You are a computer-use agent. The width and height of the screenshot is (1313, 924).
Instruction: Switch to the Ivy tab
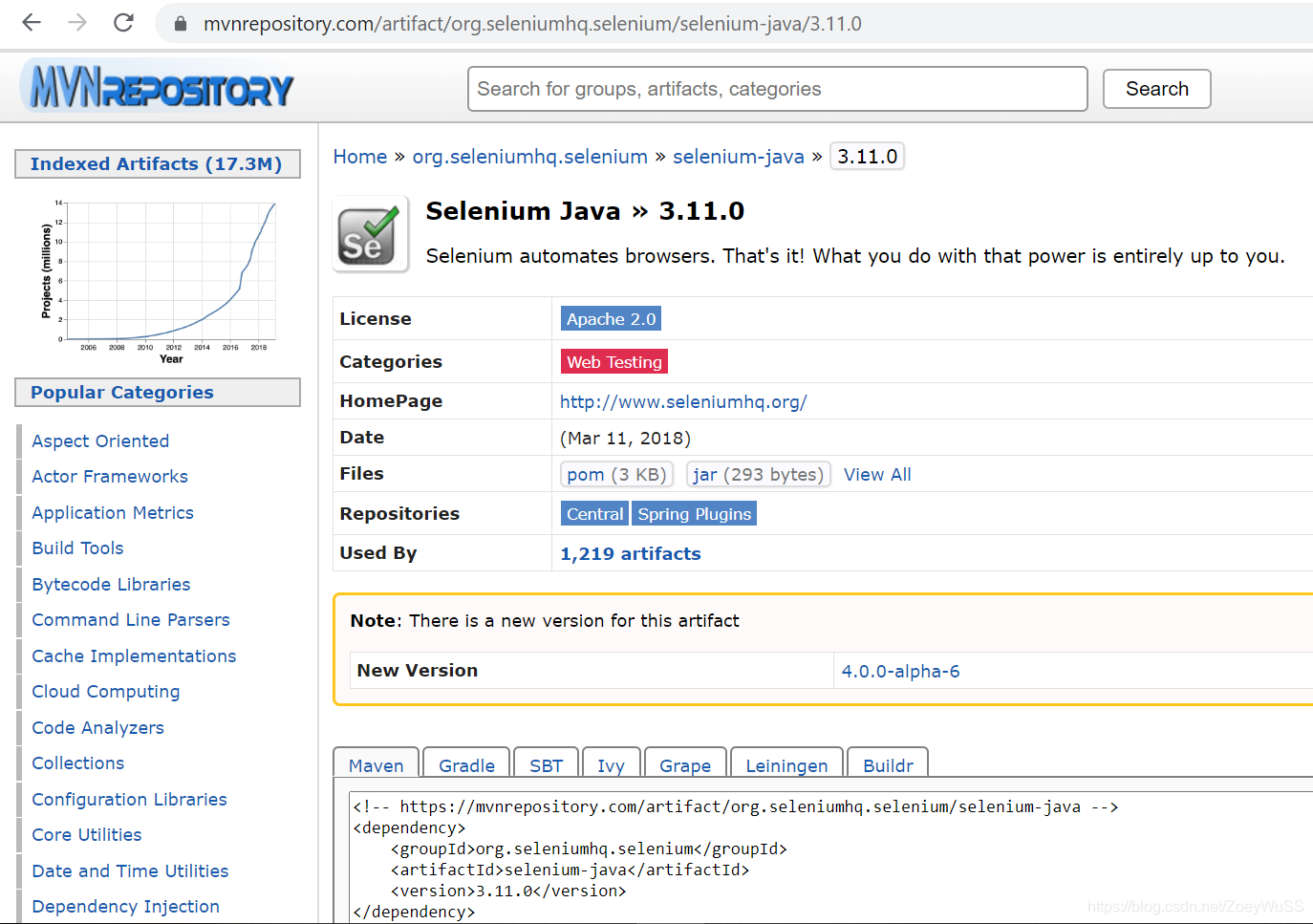point(611,763)
